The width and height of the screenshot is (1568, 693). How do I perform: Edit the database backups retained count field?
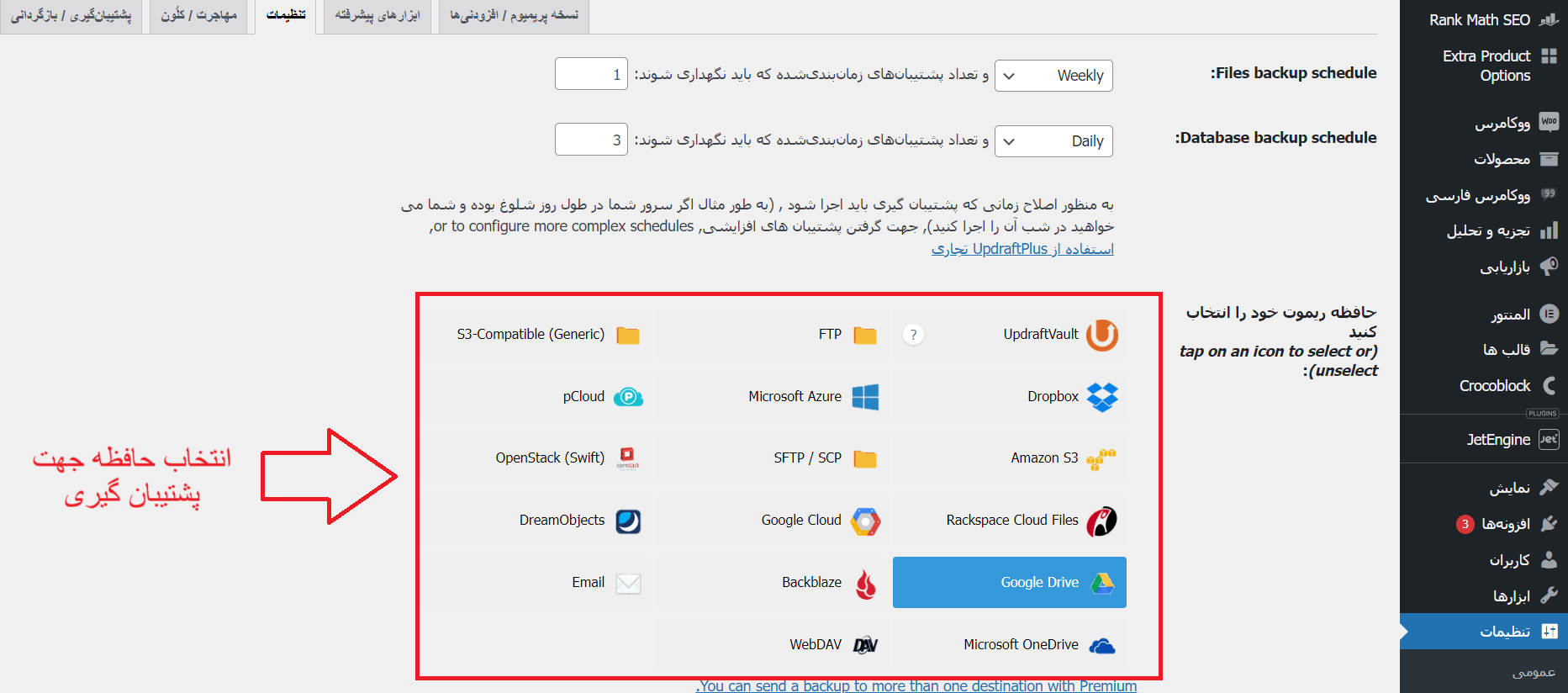pos(592,140)
